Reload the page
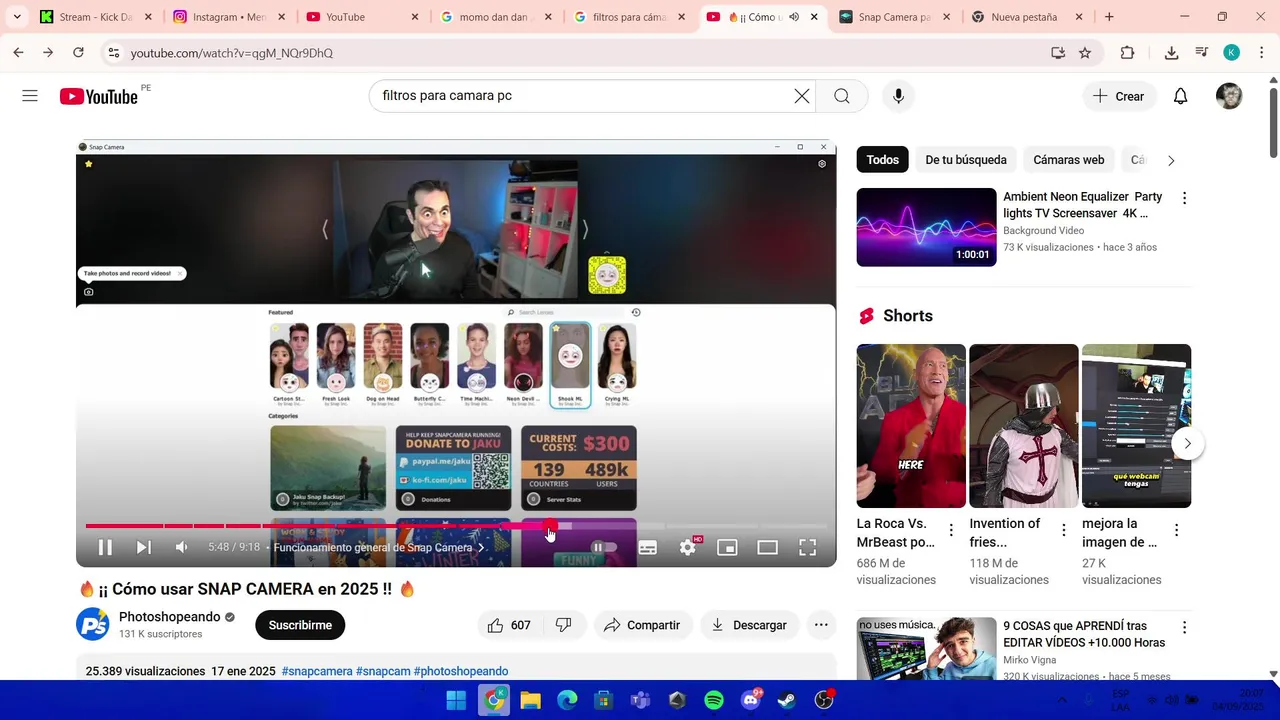The width and height of the screenshot is (1280, 720). coord(78,53)
